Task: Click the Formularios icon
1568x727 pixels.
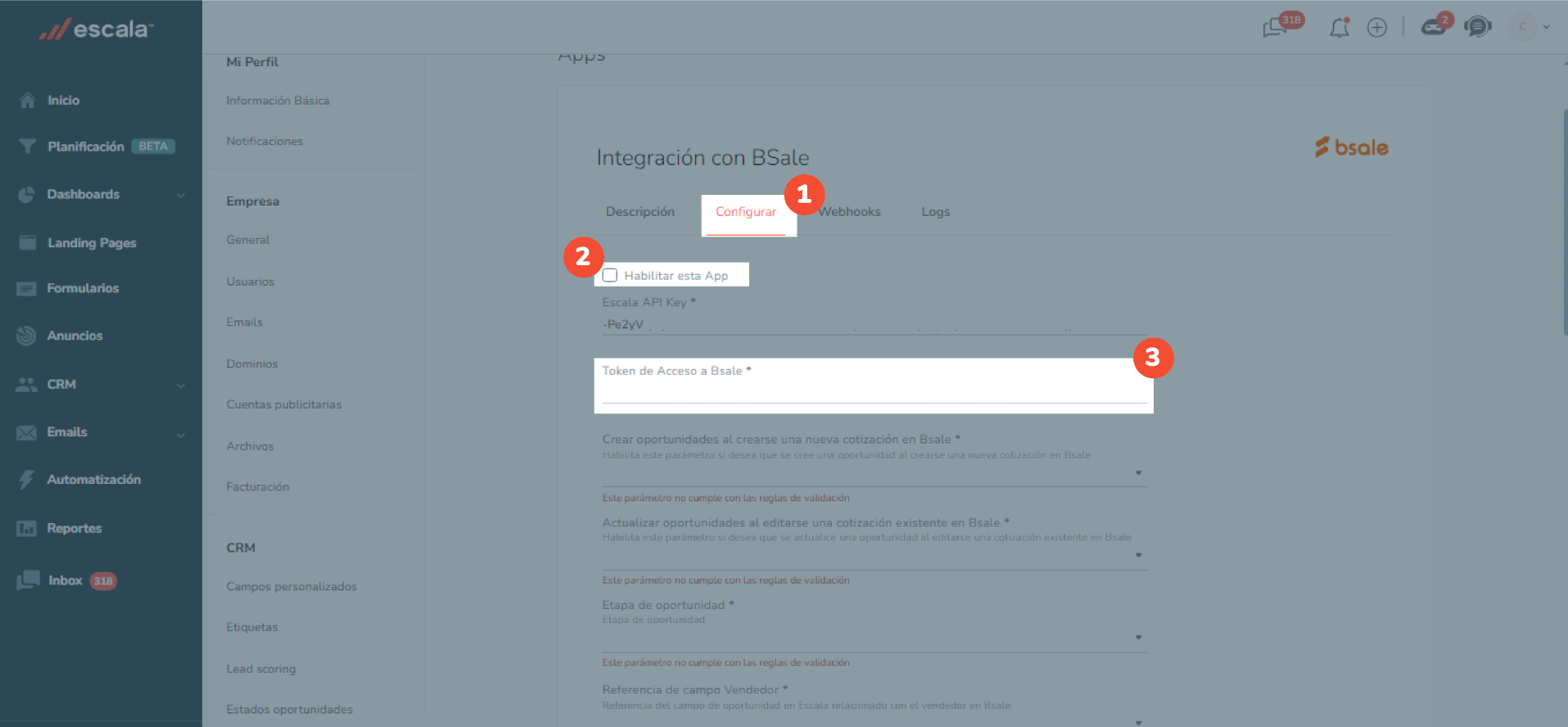Action: click(26, 288)
